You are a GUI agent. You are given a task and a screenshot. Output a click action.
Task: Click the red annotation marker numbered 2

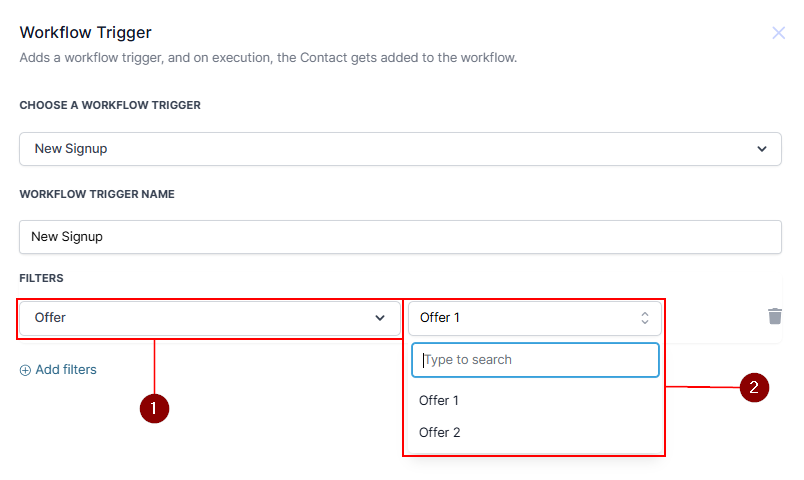point(754,387)
